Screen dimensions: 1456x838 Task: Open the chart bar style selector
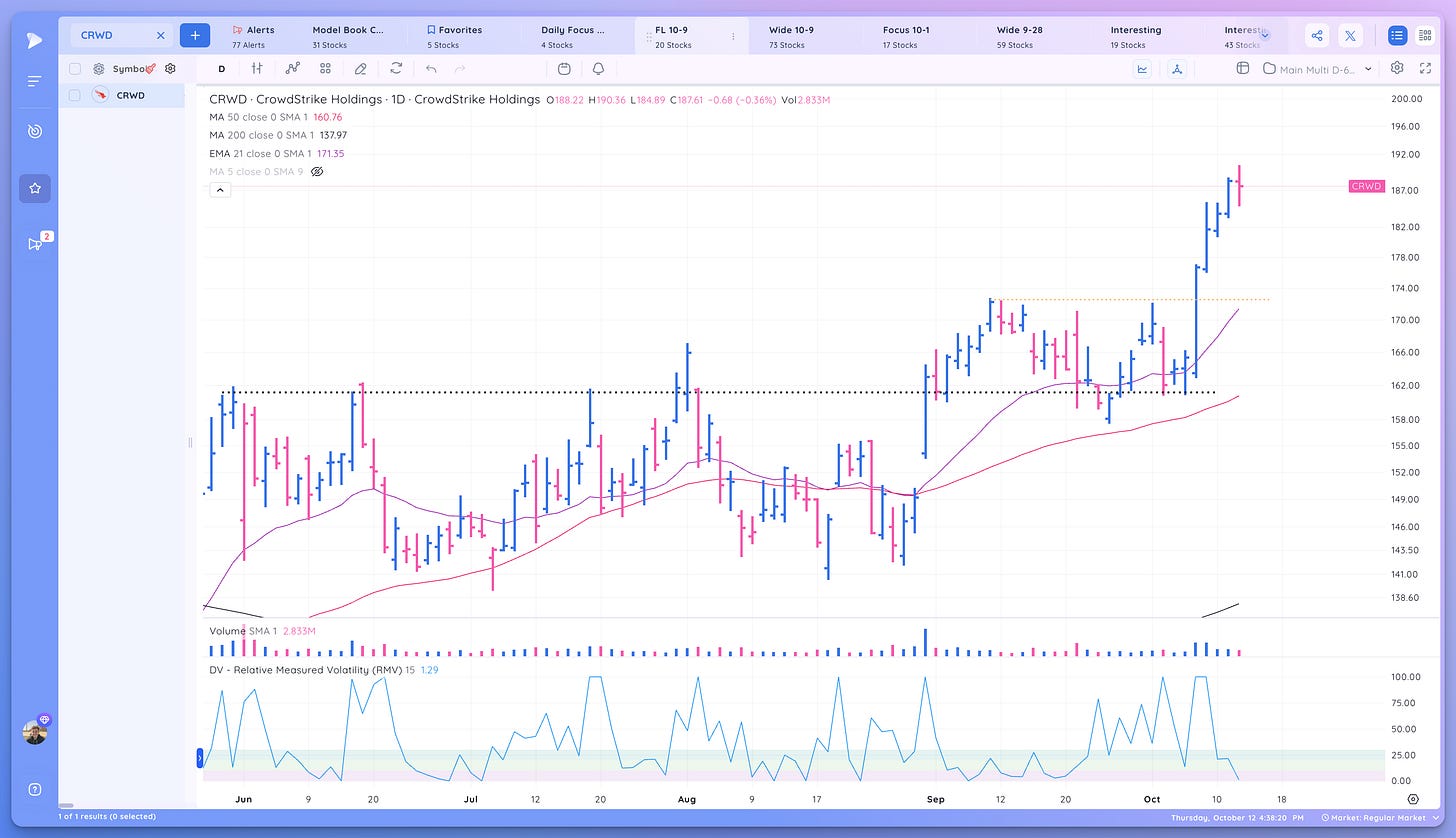257,69
